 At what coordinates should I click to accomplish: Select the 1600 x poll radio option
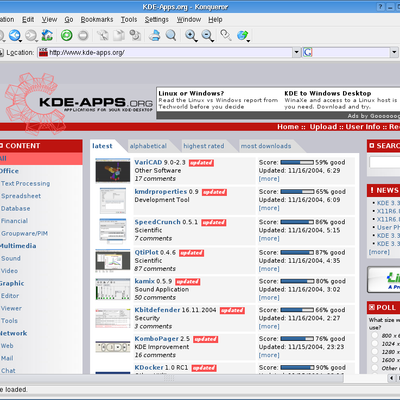(375, 360)
